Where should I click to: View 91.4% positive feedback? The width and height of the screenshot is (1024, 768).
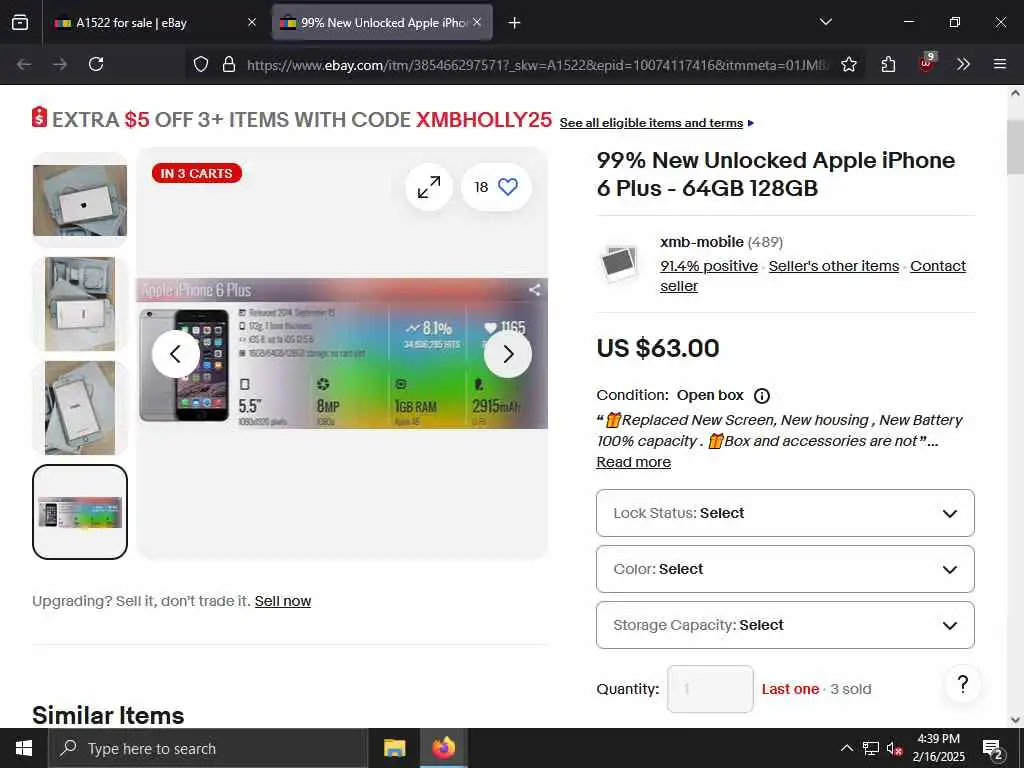[709, 266]
